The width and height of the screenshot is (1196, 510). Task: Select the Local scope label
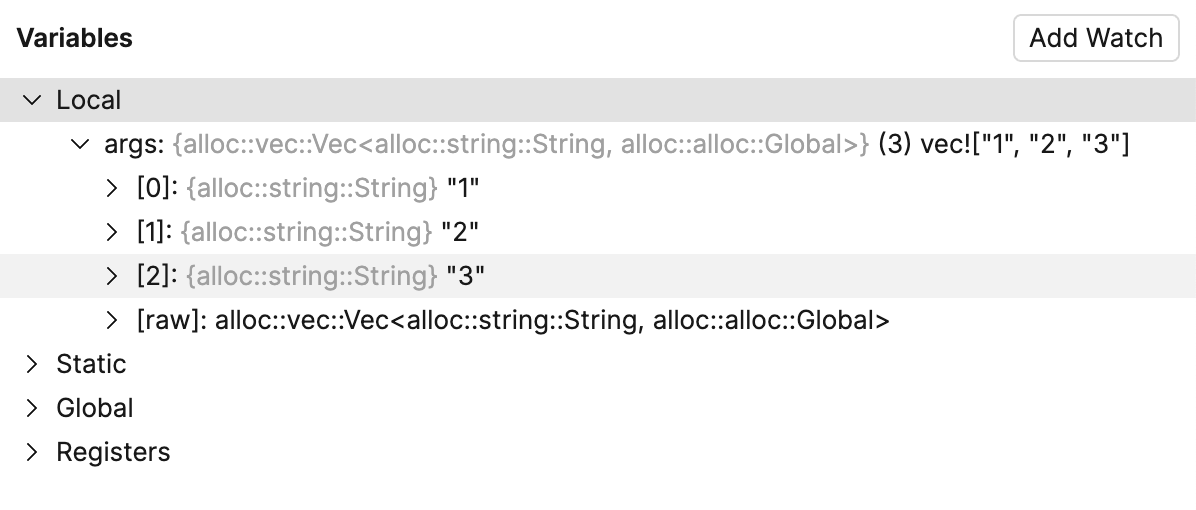89,100
